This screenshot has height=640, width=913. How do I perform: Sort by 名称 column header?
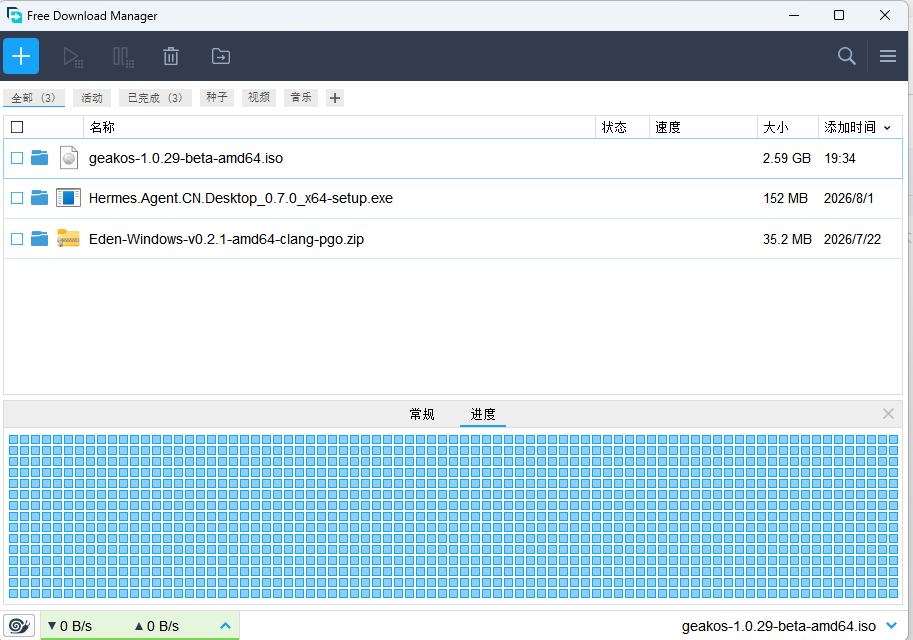[x=339, y=127]
